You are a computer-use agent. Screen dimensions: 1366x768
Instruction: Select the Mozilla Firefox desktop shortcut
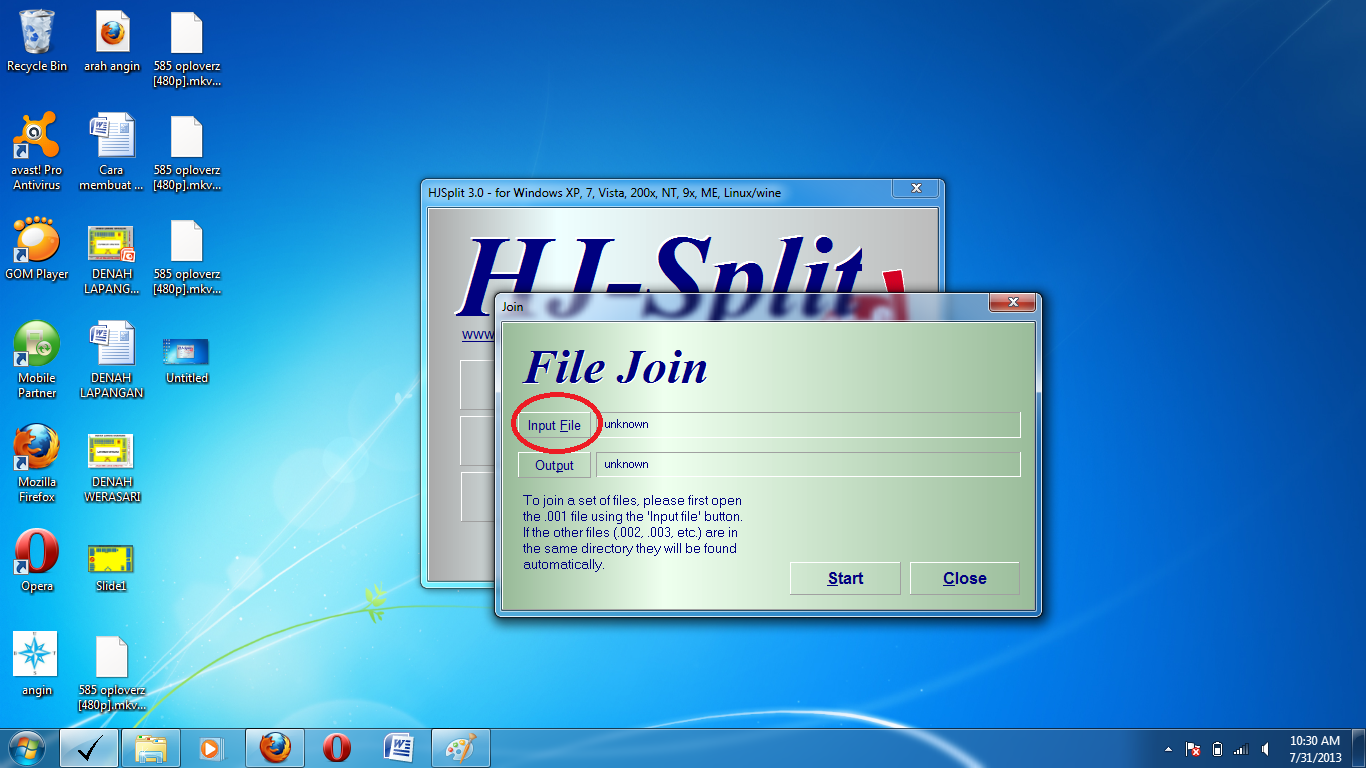(37, 464)
